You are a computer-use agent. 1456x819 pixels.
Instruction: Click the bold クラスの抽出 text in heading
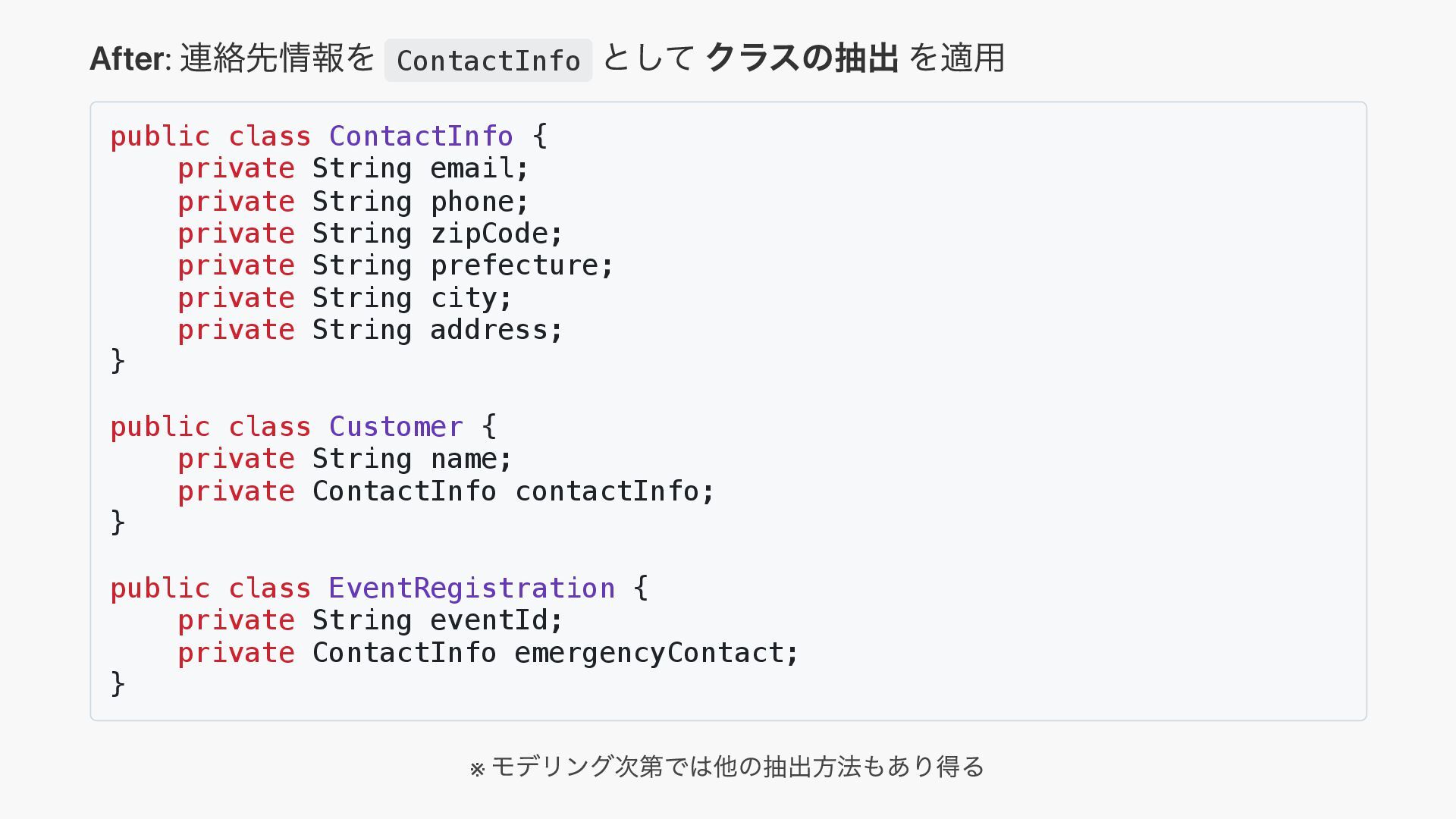click(802, 58)
